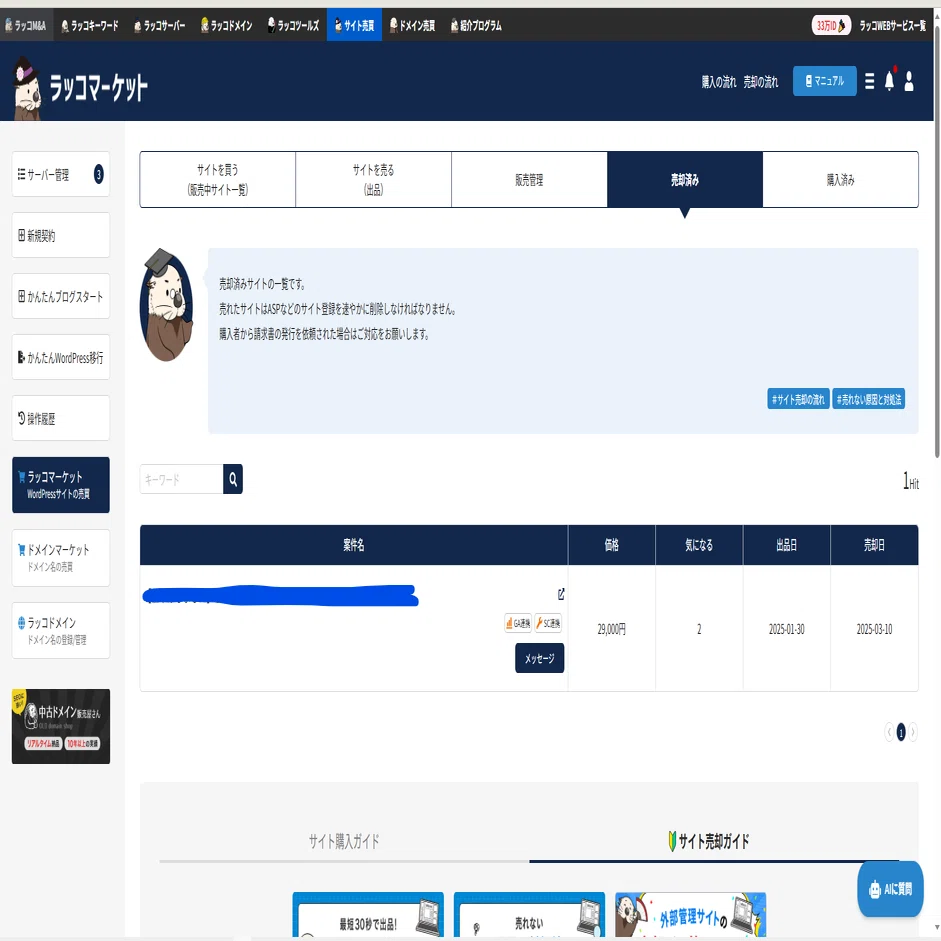Click the サーバー管理 count badge 3

point(98,174)
